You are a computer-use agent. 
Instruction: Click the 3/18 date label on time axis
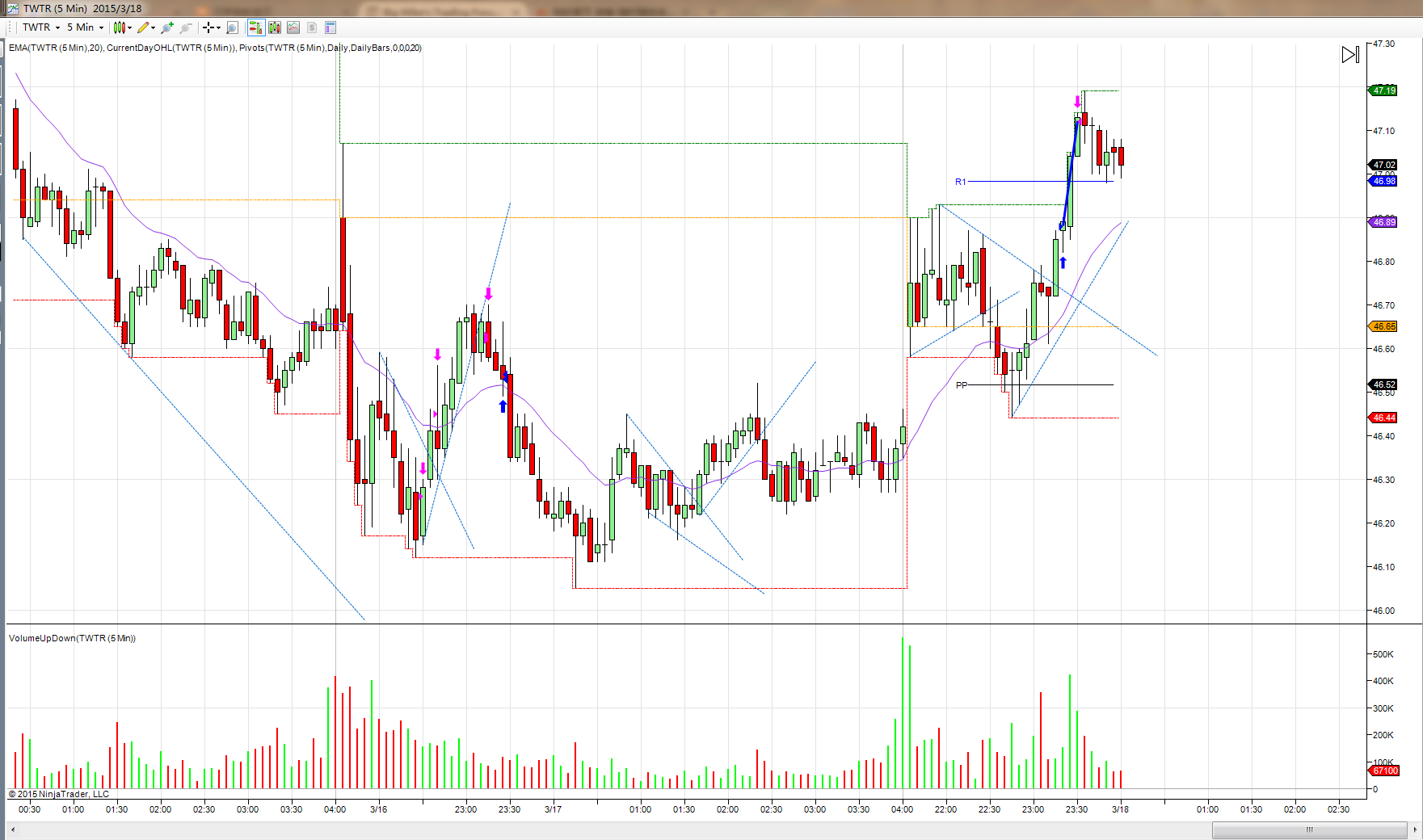(x=1120, y=809)
